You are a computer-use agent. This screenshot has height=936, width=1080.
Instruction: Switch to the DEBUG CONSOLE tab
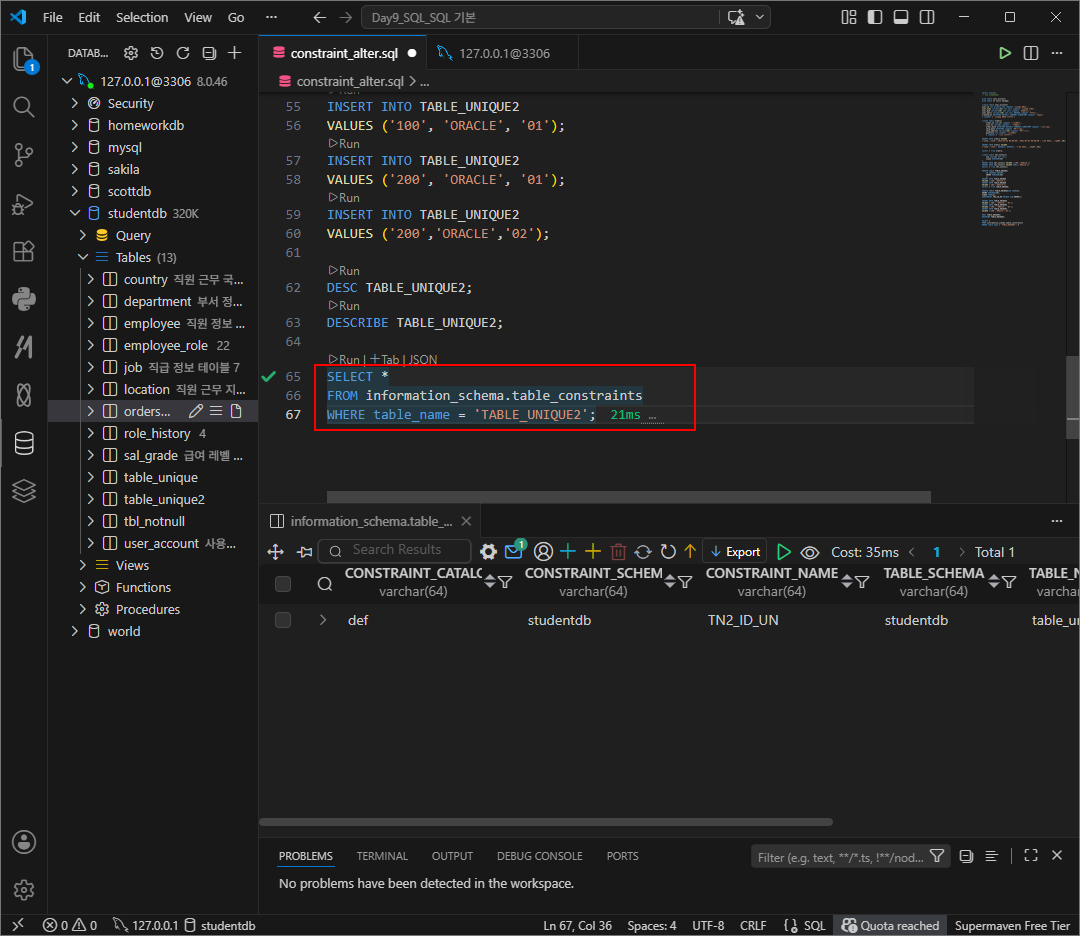pos(540,856)
